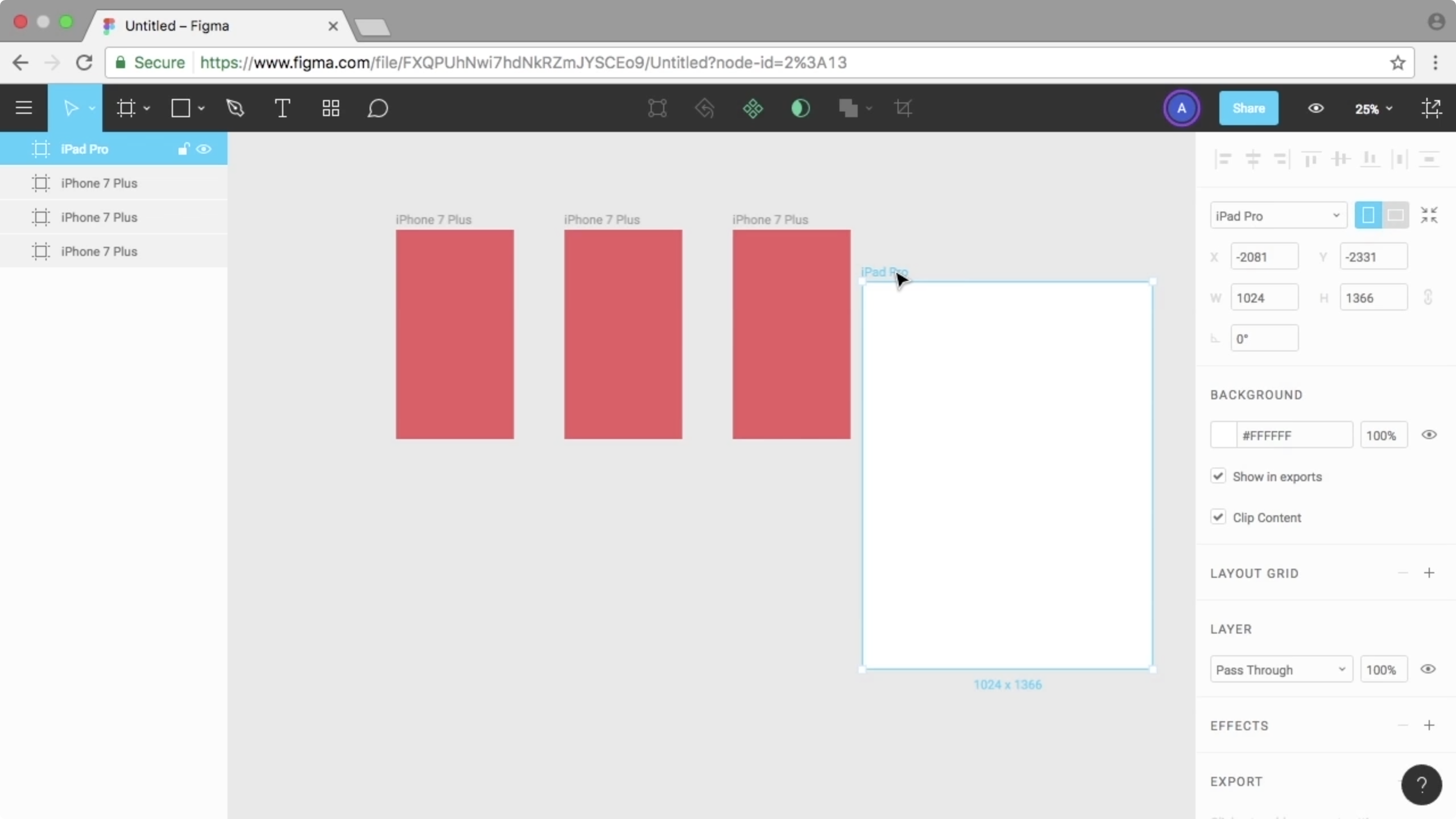Open Frame tool dropdown chevron
This screenshot has width=1456, height=819.
coord(146,108)
